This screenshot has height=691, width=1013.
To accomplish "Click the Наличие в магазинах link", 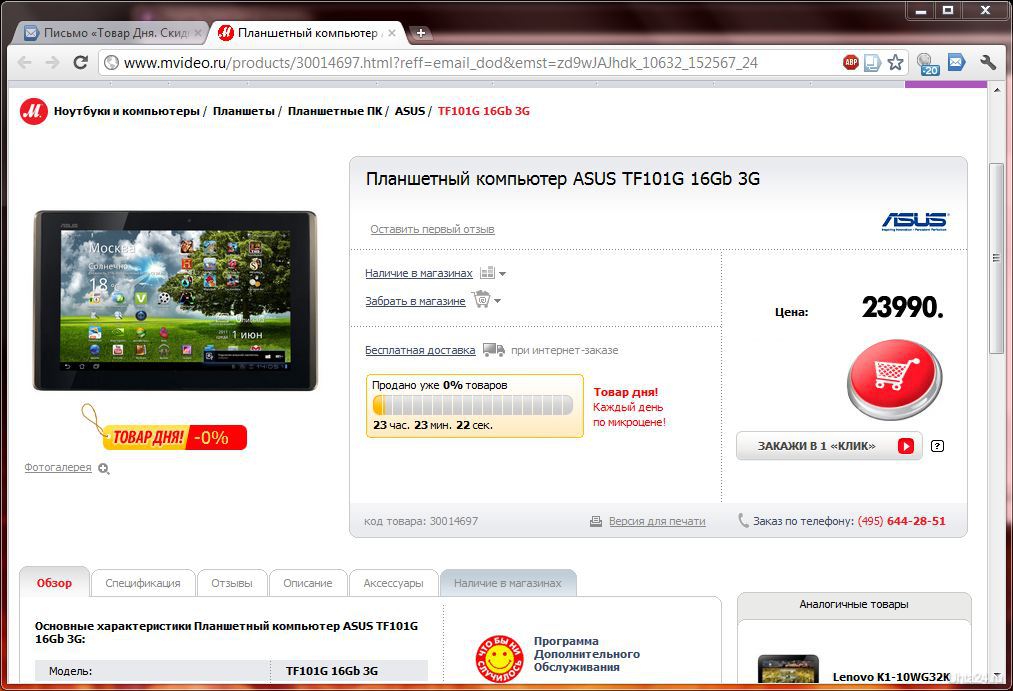I will point(419,273).
